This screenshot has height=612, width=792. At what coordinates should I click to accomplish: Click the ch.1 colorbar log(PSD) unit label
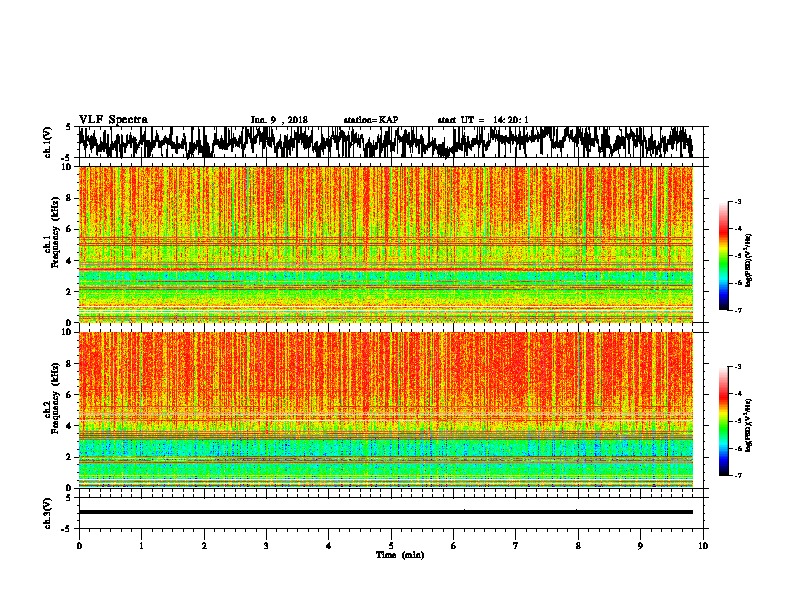748,260
